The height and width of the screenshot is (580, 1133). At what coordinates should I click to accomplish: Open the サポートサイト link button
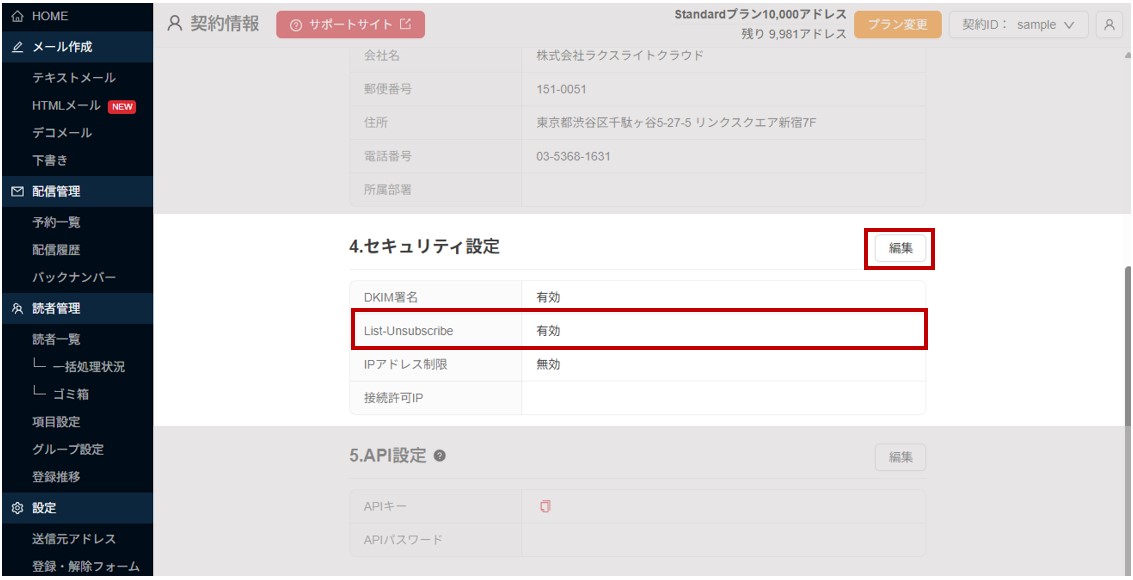[x=350, y=25]
